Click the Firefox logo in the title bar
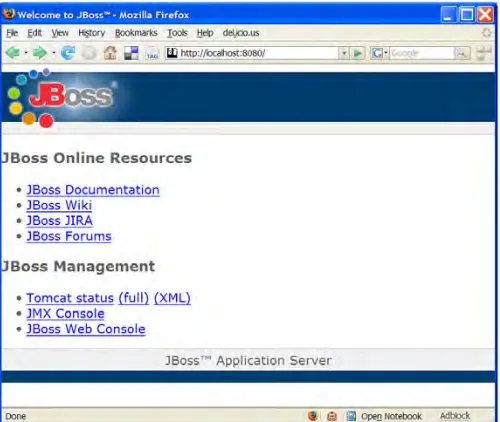This screenshot has width=500, height=422. [x=9, y=14]
